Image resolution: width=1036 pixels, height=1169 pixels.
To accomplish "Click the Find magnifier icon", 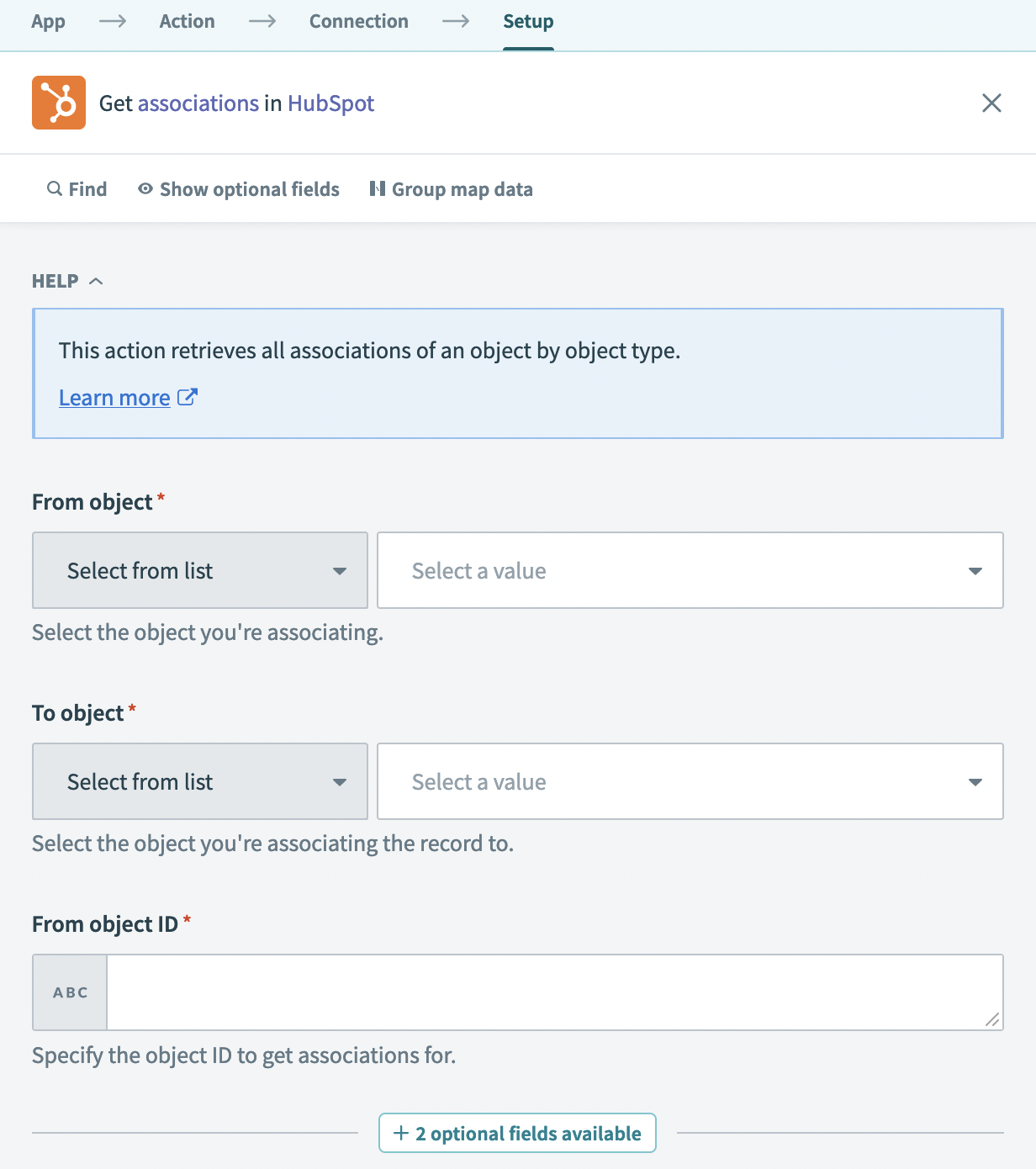I will pyautogui.click(x=55, y=189).
